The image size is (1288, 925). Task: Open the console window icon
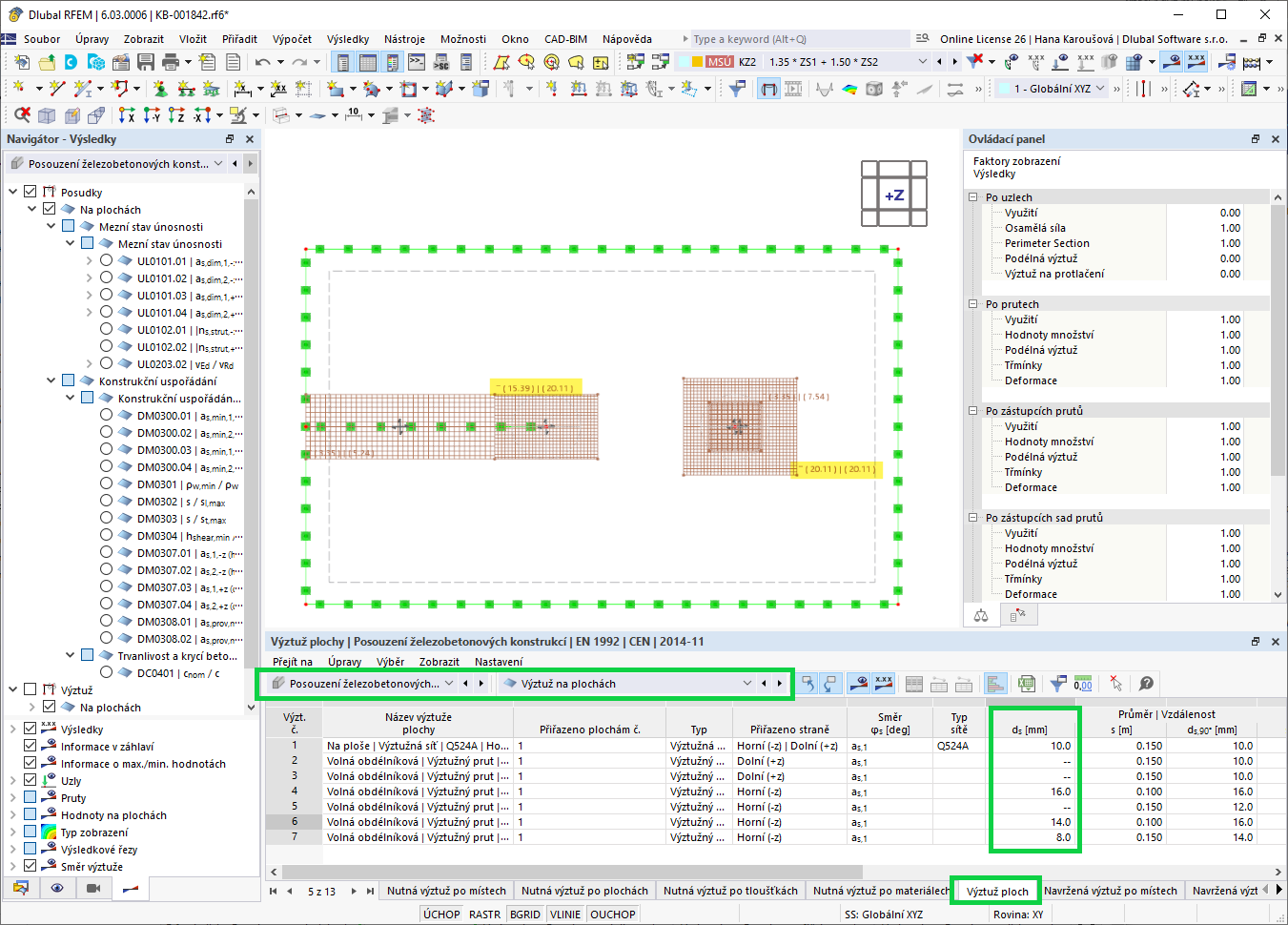tap(417, 62)
